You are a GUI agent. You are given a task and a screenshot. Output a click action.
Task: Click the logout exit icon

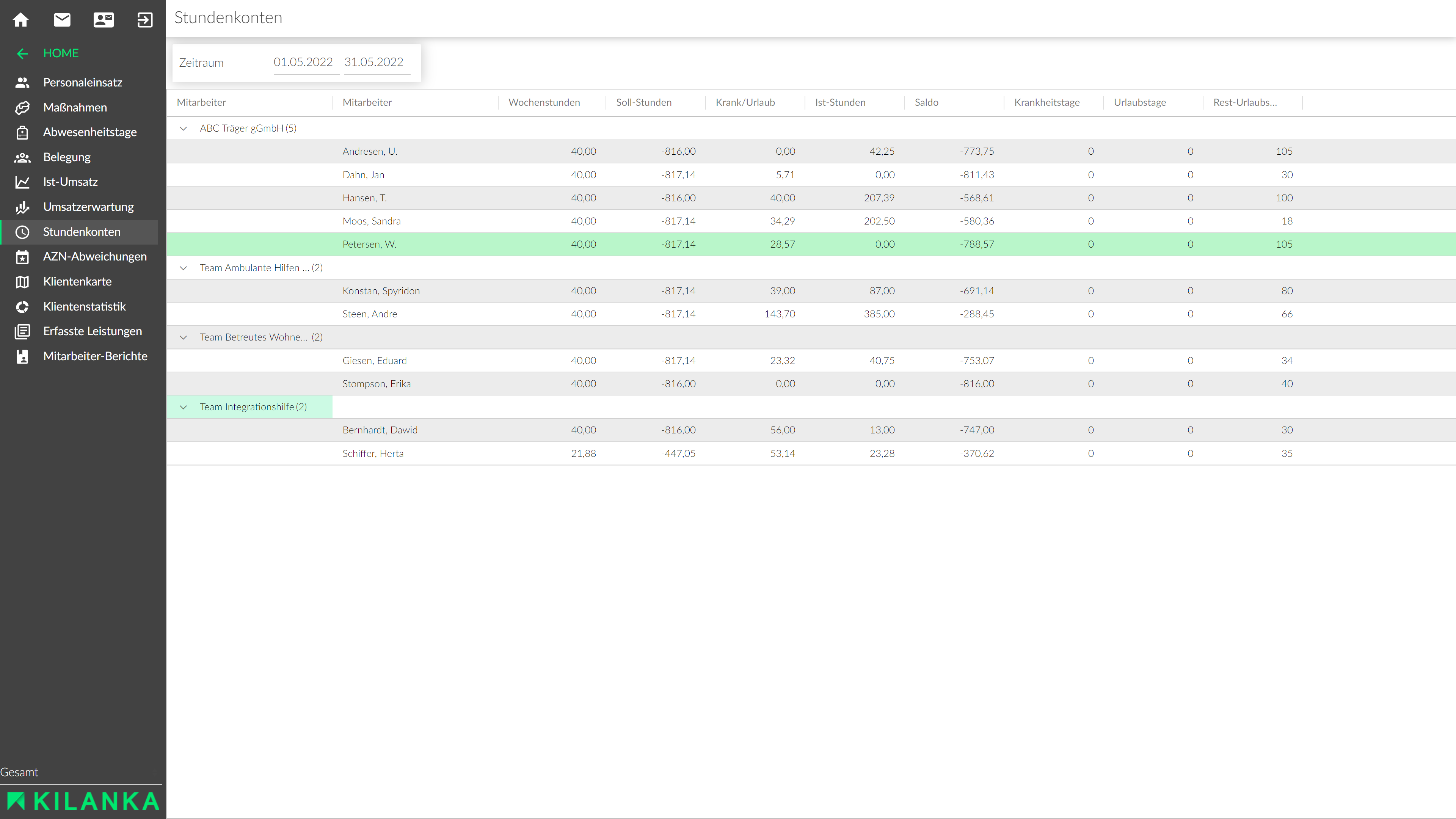(x=145, y=20)
